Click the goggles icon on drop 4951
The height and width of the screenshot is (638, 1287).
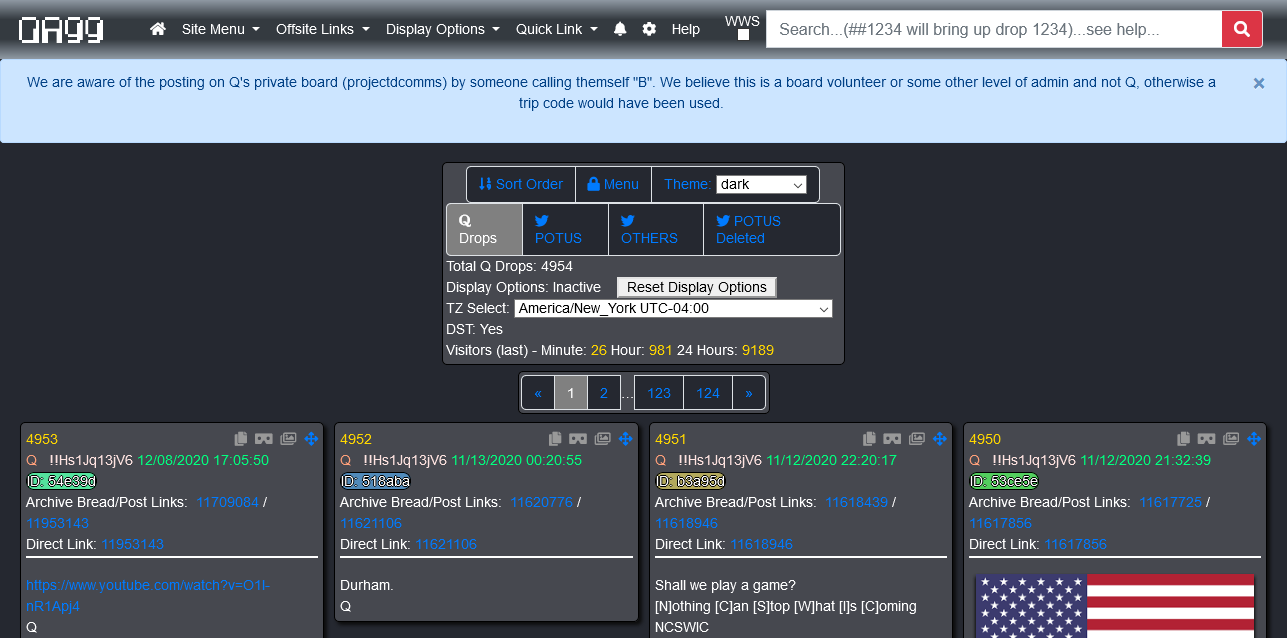click(x=892, y=439)
